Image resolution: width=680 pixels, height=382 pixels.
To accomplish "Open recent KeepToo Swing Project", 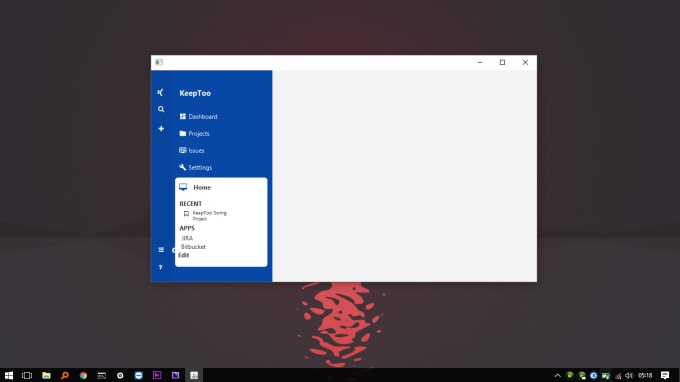I will 209,216.
